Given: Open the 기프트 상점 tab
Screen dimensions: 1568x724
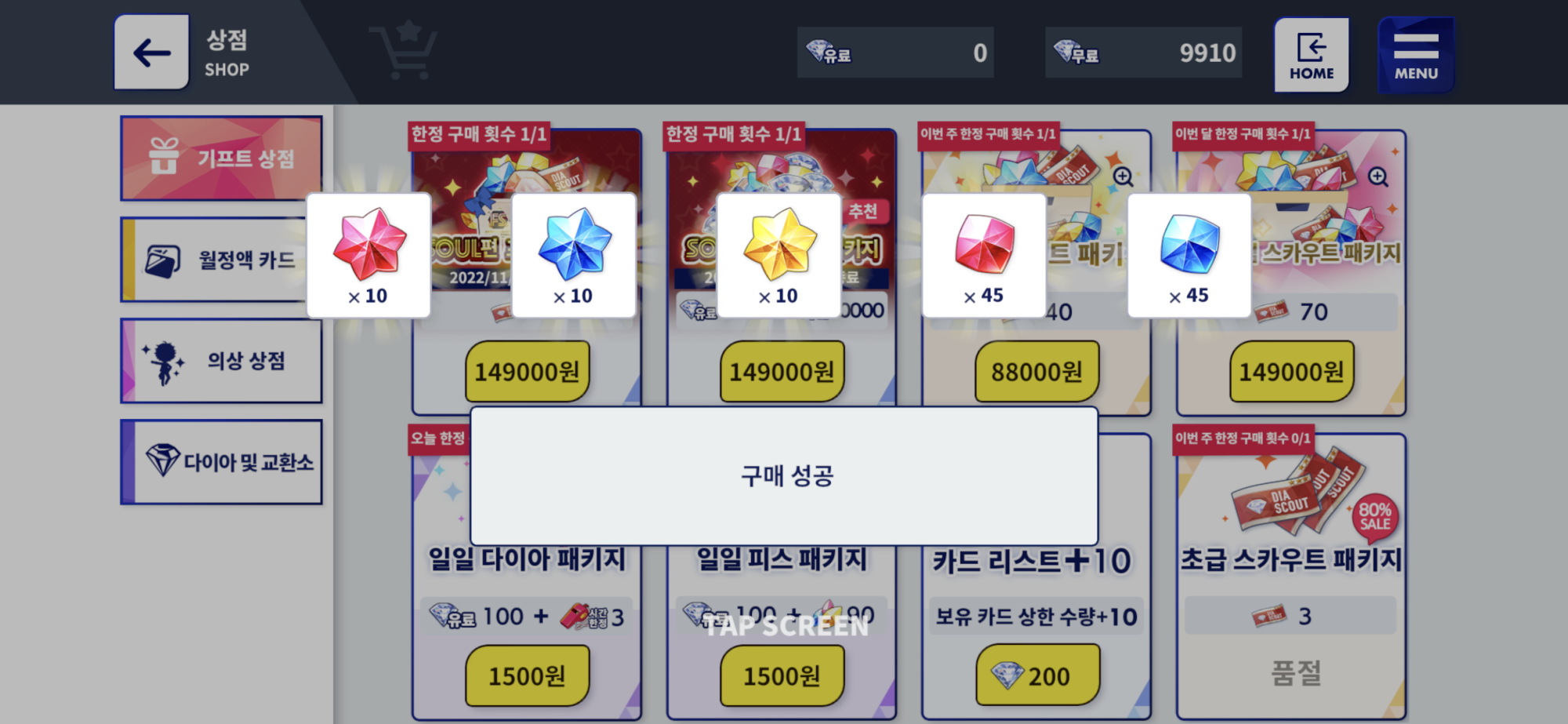Looking at the screenshot, I should click(x=221, y=158).
